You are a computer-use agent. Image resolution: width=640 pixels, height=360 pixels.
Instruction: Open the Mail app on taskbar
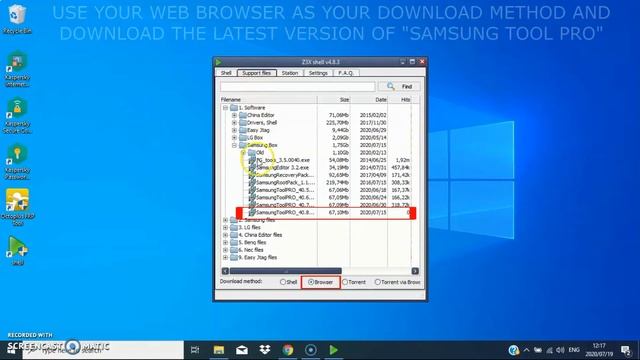pyautogui.click(x=242, y=350)
